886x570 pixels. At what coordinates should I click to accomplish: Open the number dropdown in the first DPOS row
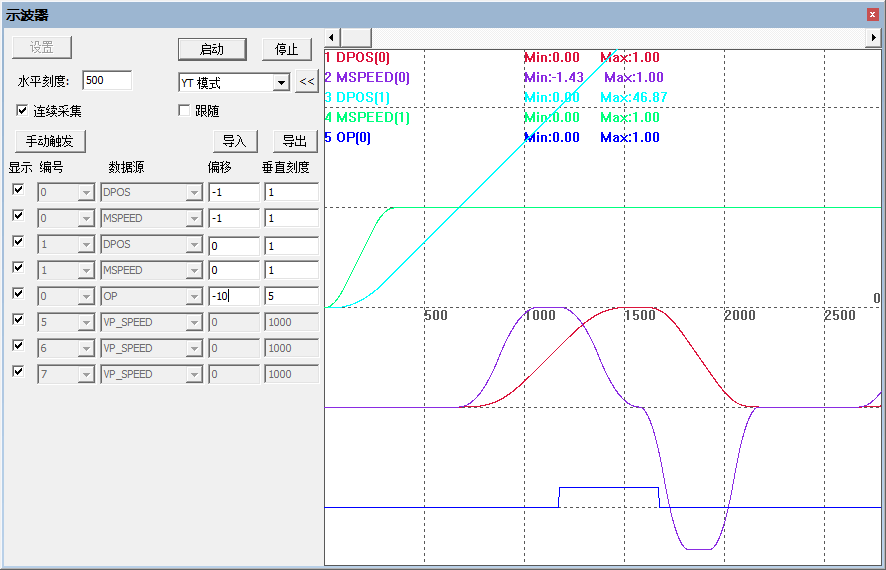[x=86, y=193]
